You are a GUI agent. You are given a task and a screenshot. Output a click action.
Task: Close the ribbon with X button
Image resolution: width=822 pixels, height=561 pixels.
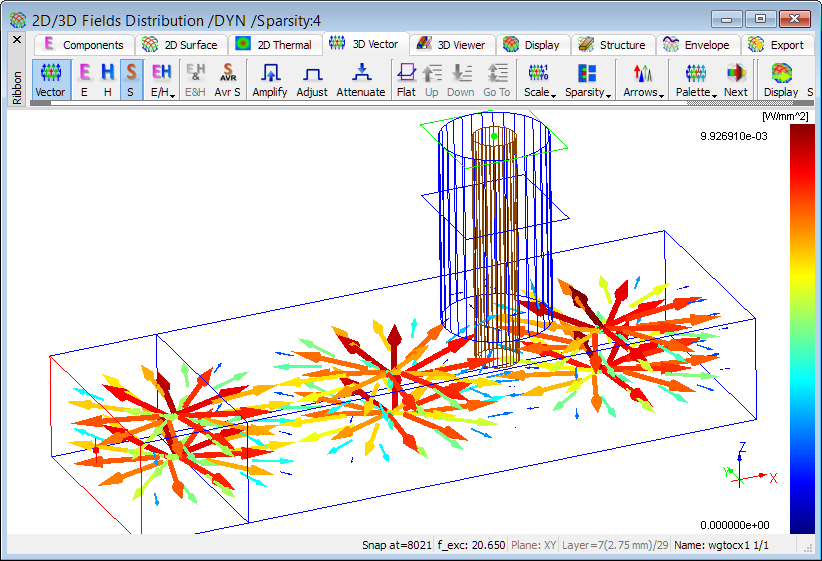[17, 40]
